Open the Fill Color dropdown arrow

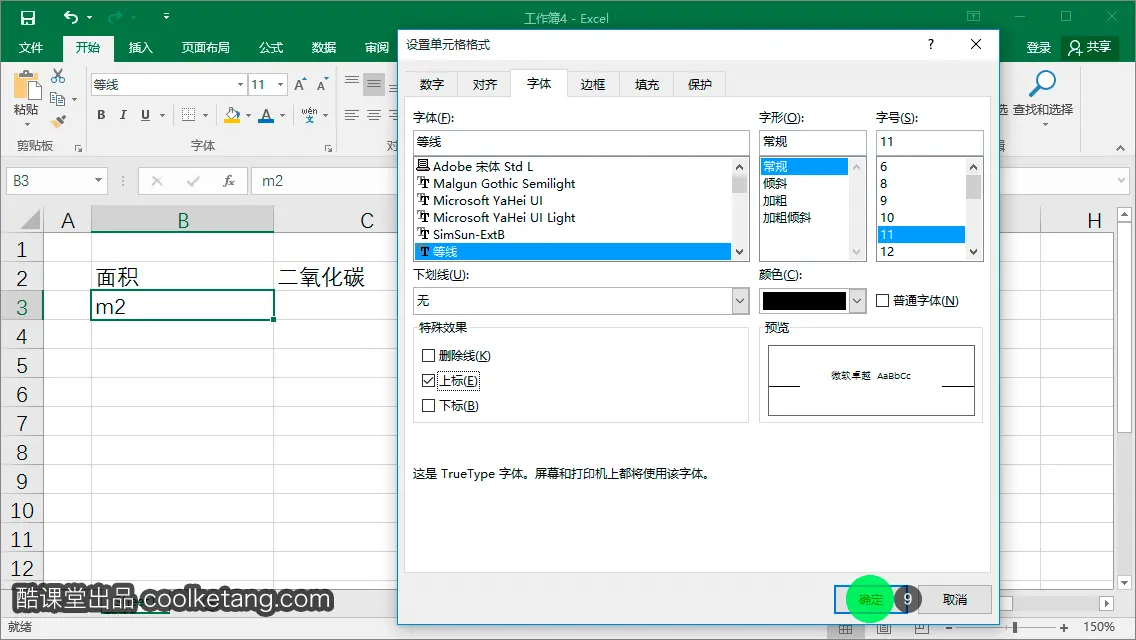click(x=248, y=115)
